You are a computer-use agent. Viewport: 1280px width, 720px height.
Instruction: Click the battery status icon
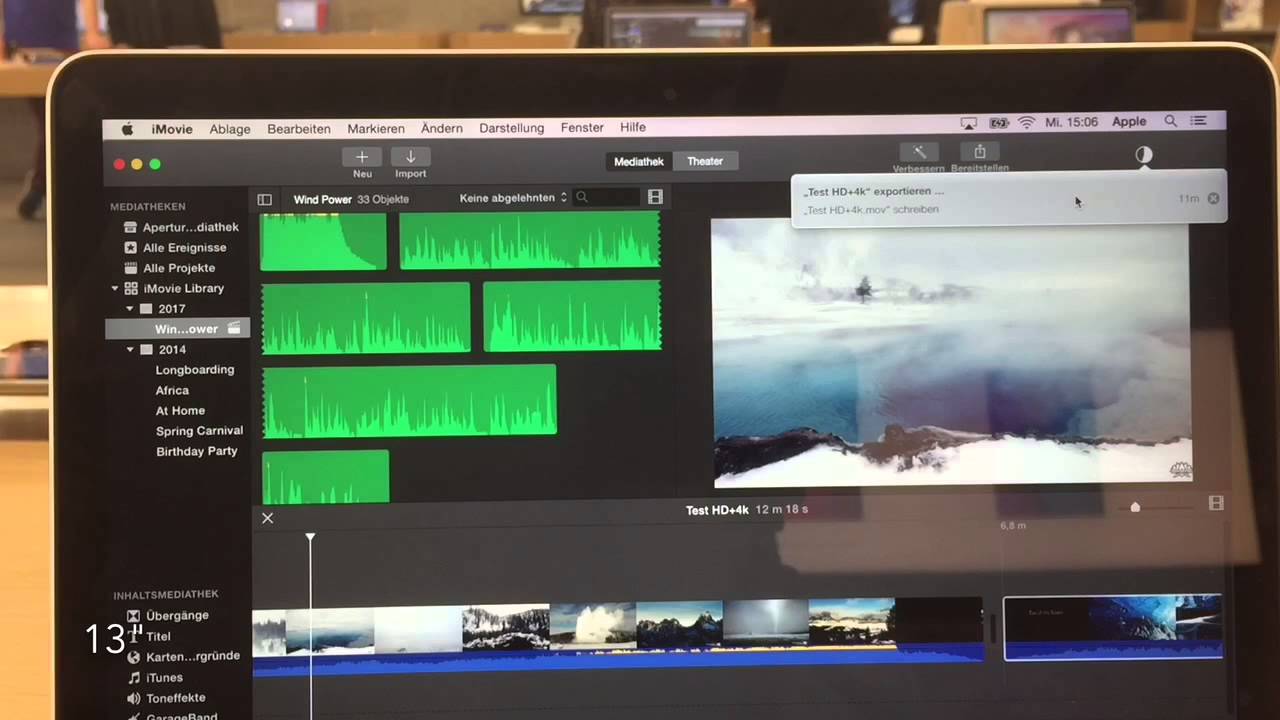click(x=999, y=123)
